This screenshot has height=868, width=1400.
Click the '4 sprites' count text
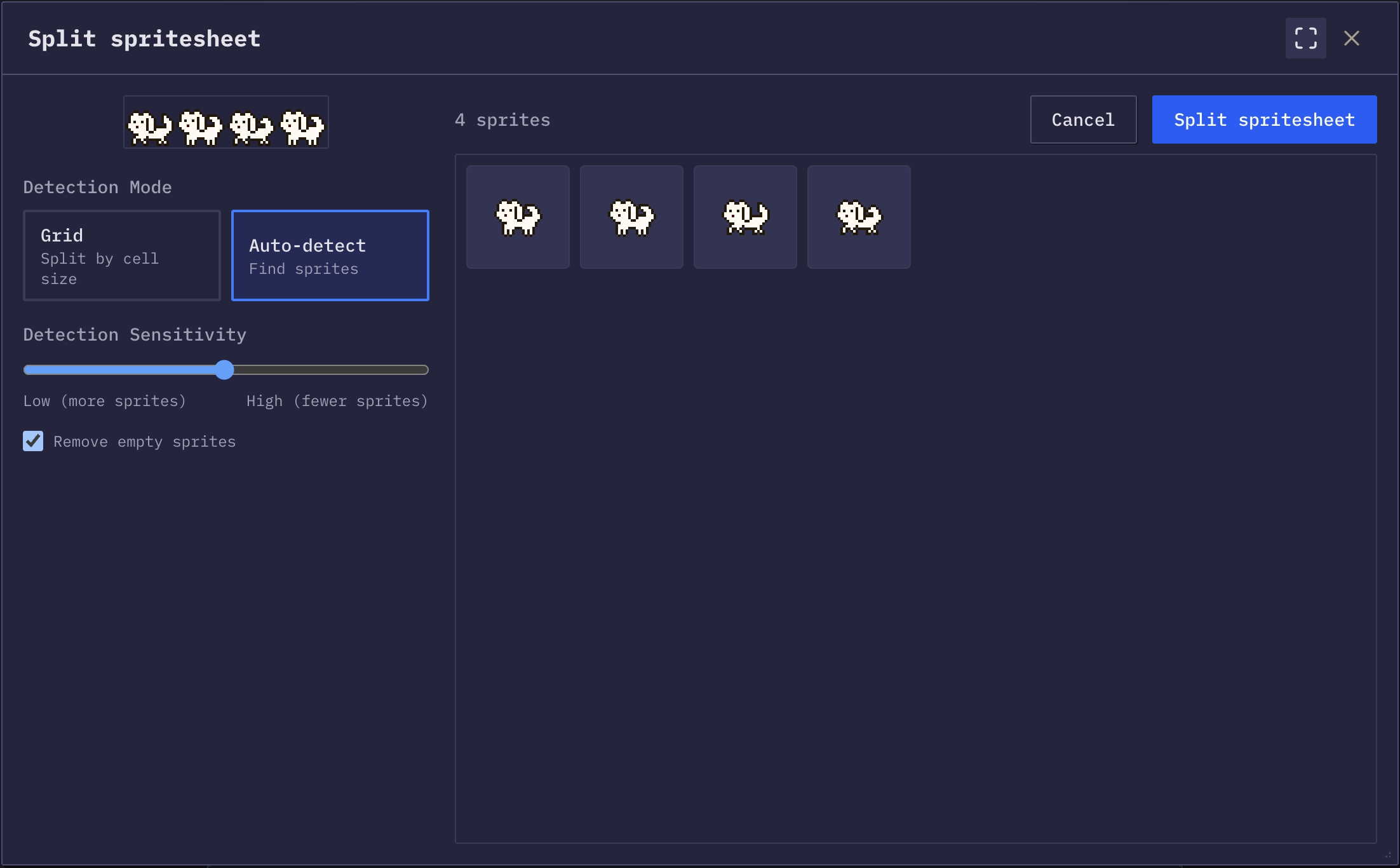coord(502,120)
